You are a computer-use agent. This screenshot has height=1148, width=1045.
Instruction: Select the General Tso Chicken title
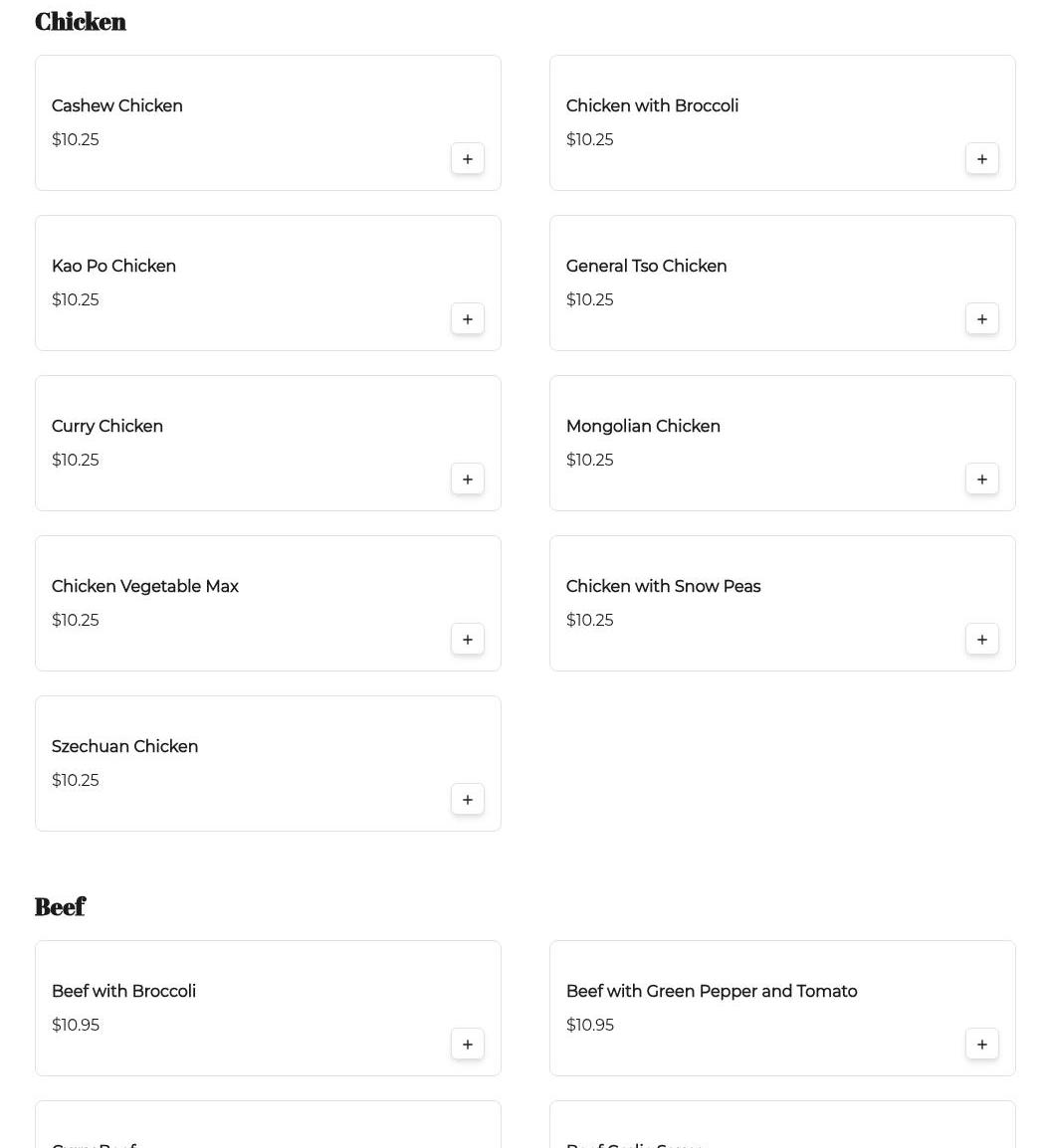pos(646,267)
